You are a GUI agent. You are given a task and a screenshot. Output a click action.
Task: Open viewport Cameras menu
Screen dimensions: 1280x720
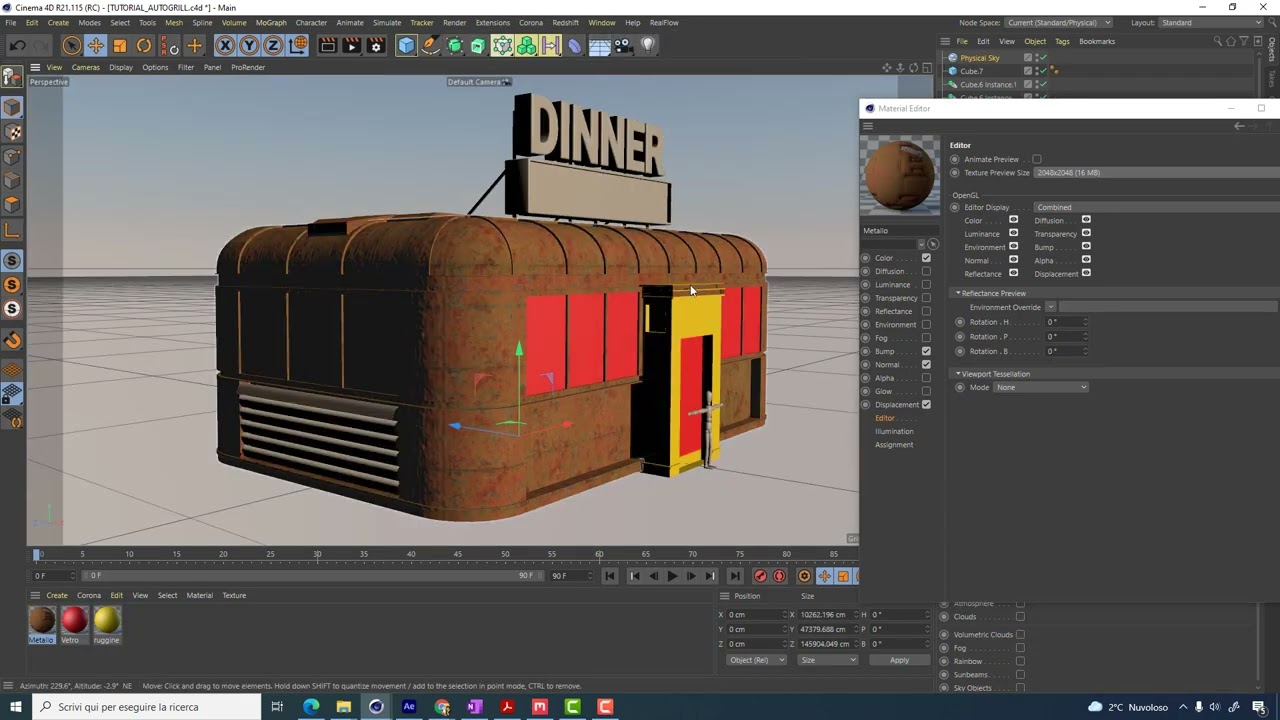(85, 67)
